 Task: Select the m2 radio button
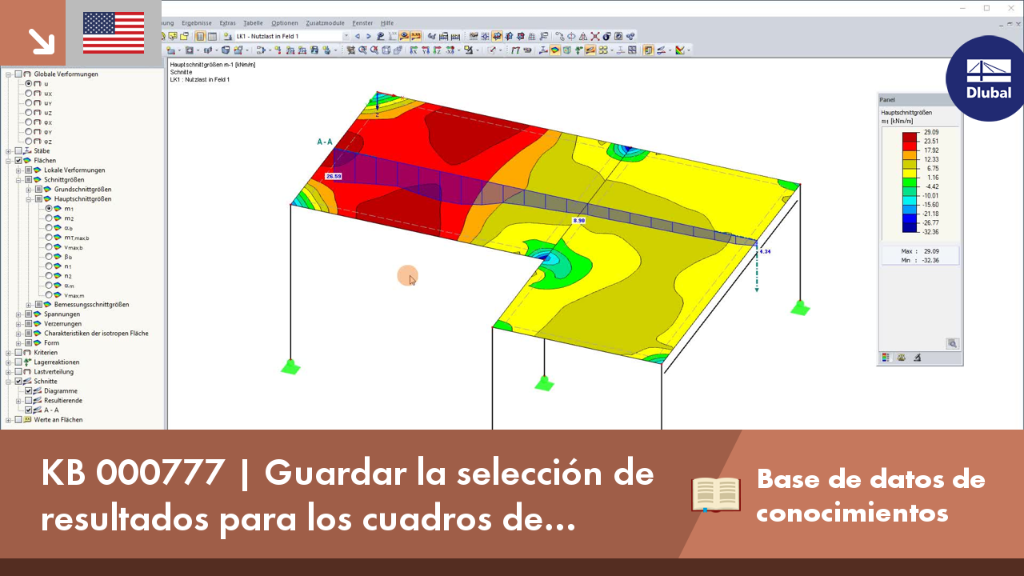49,218
